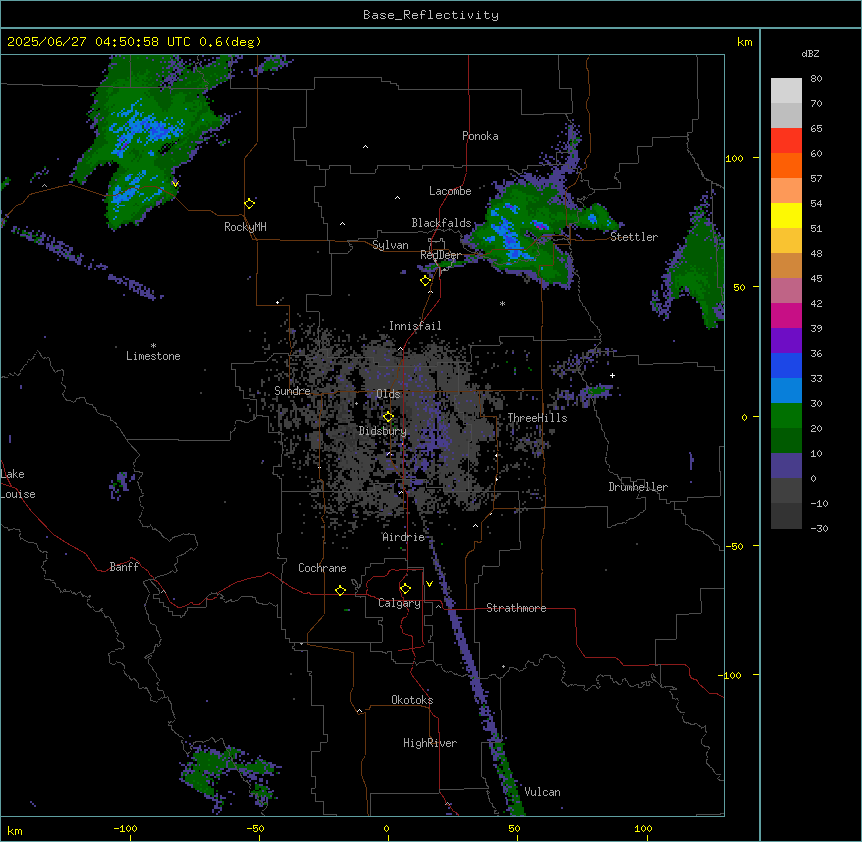Click the km label at top right
The image size is (862, 842).
(745, 42)
